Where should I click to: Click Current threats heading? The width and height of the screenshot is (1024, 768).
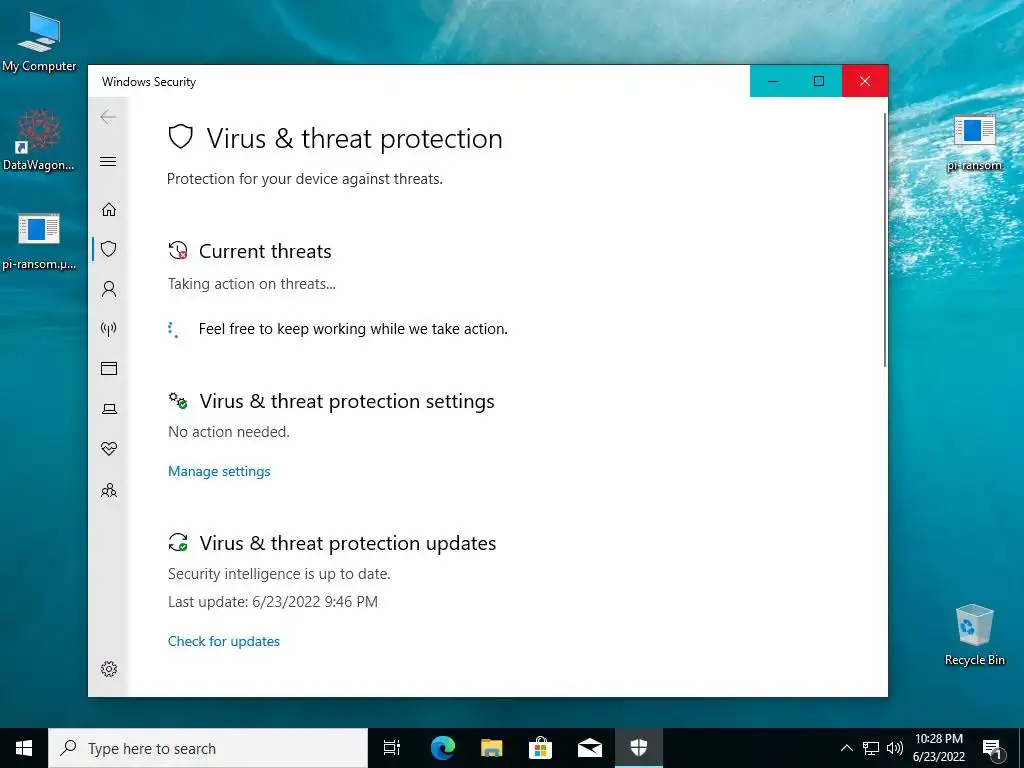[265, 251]
